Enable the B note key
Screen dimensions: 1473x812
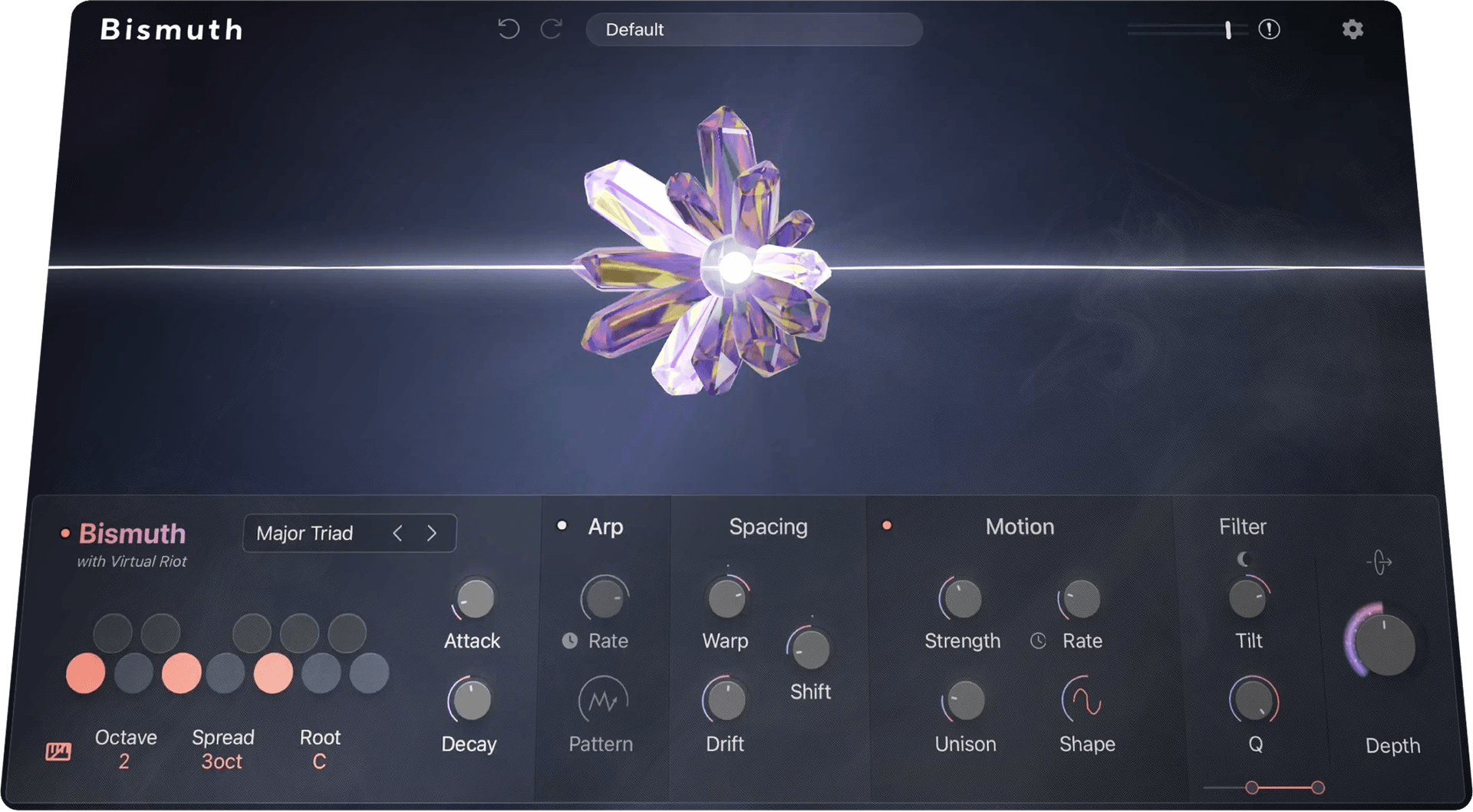pyautogui.click(x=369, y=673)
